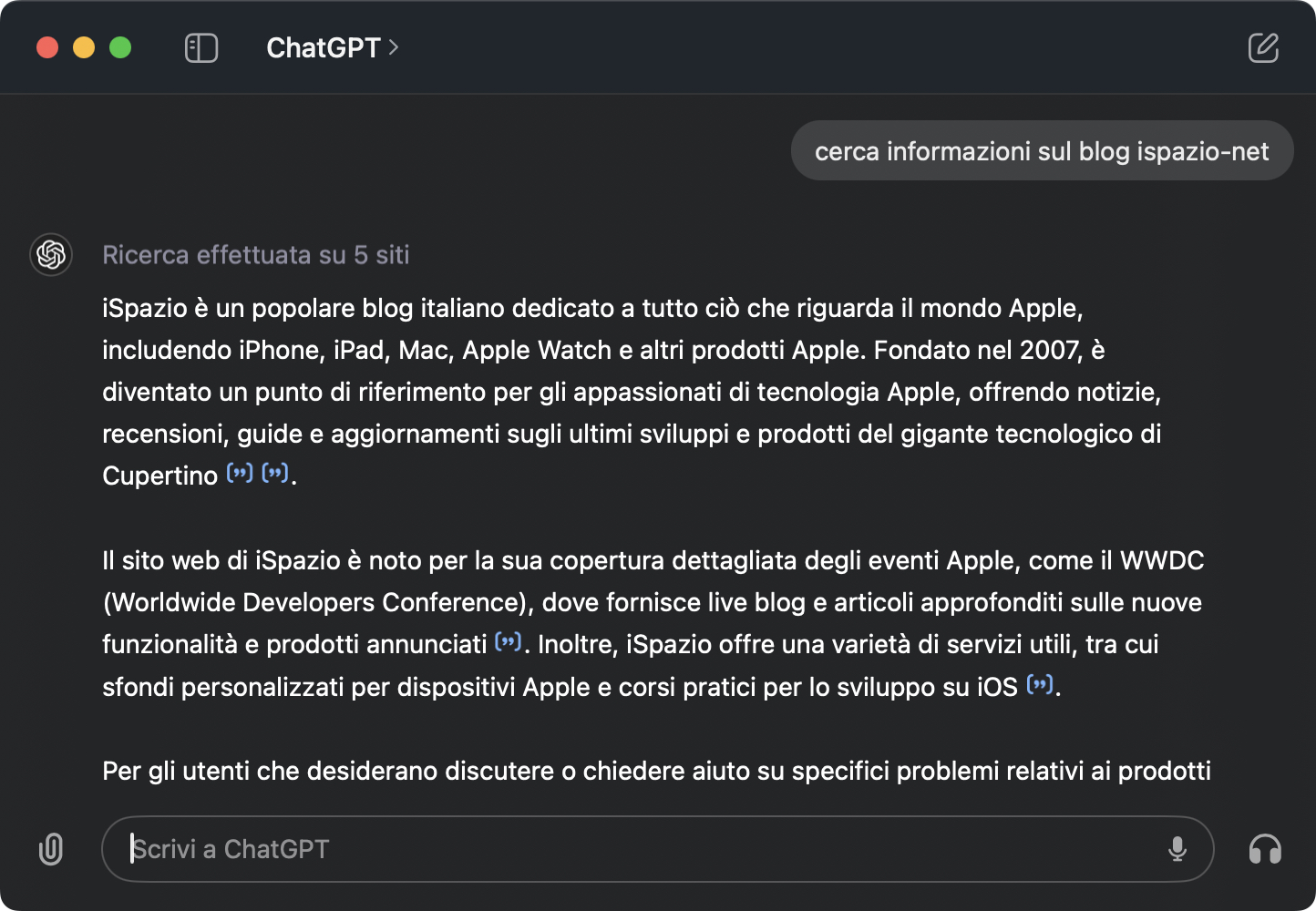Open second citation icon after Cupertino
The width and height of the screenshot is (1316, 911).
275,473
